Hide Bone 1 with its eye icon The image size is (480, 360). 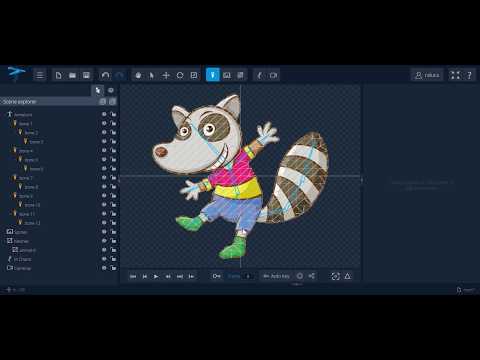pyautogui.click(x=104, y=123)
